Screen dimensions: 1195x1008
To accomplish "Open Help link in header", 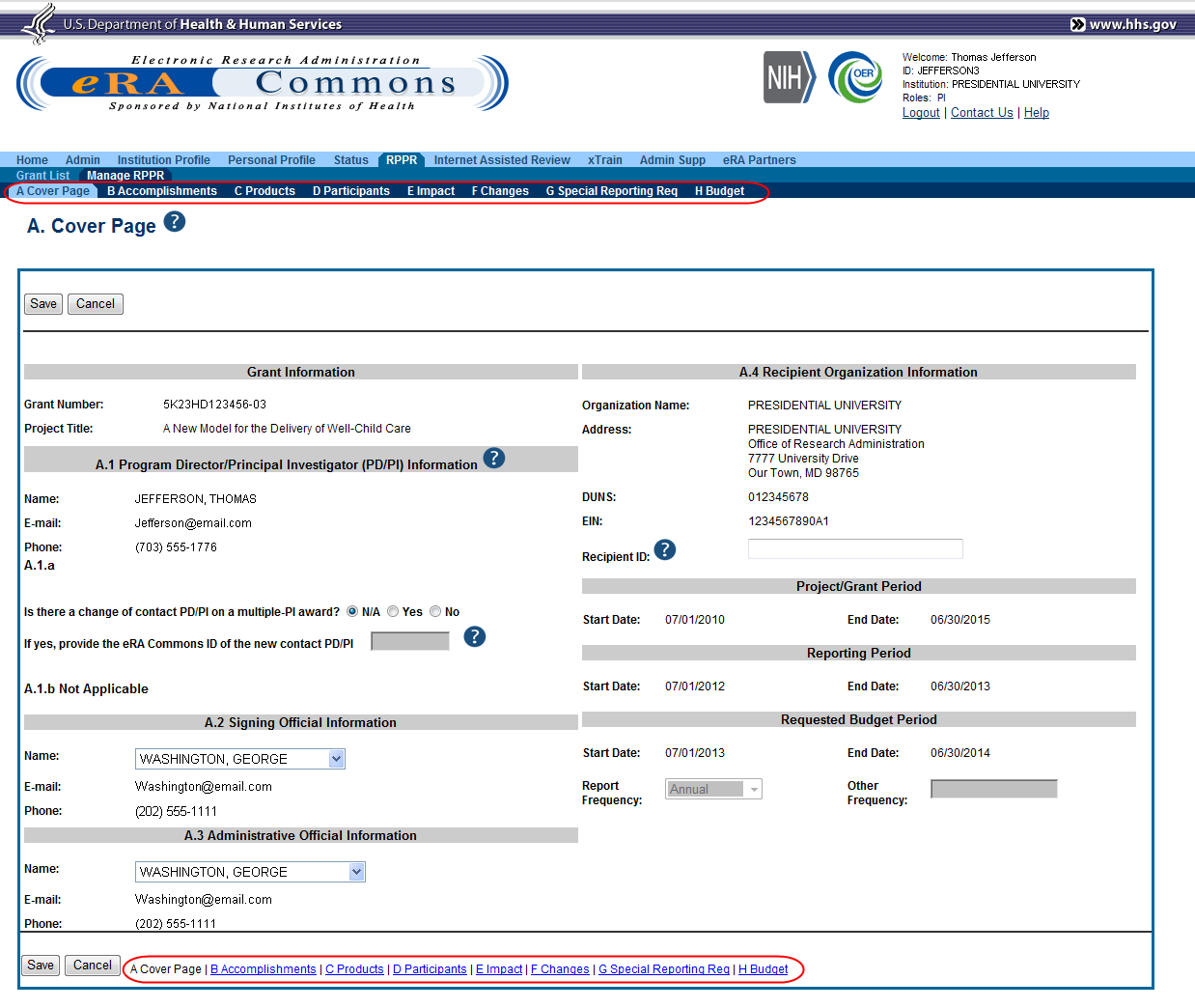I will pyautogui.click(x=1037, y=113).
